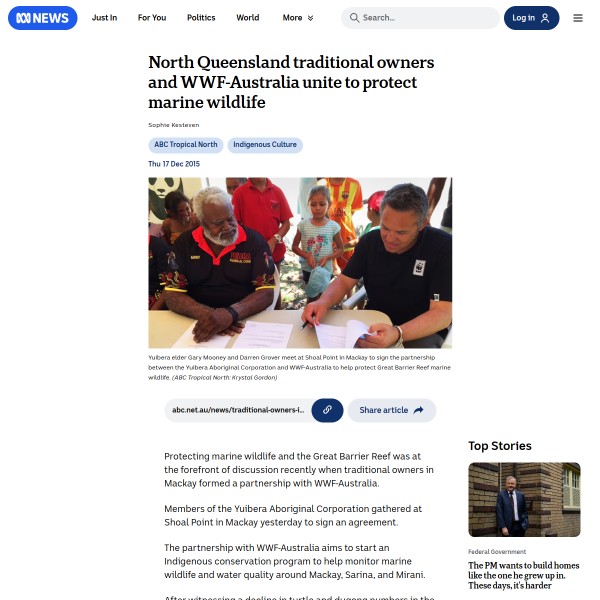Click the user profile icon in Log in
Screen dimensions: 600x600
(x=545, y=18)
